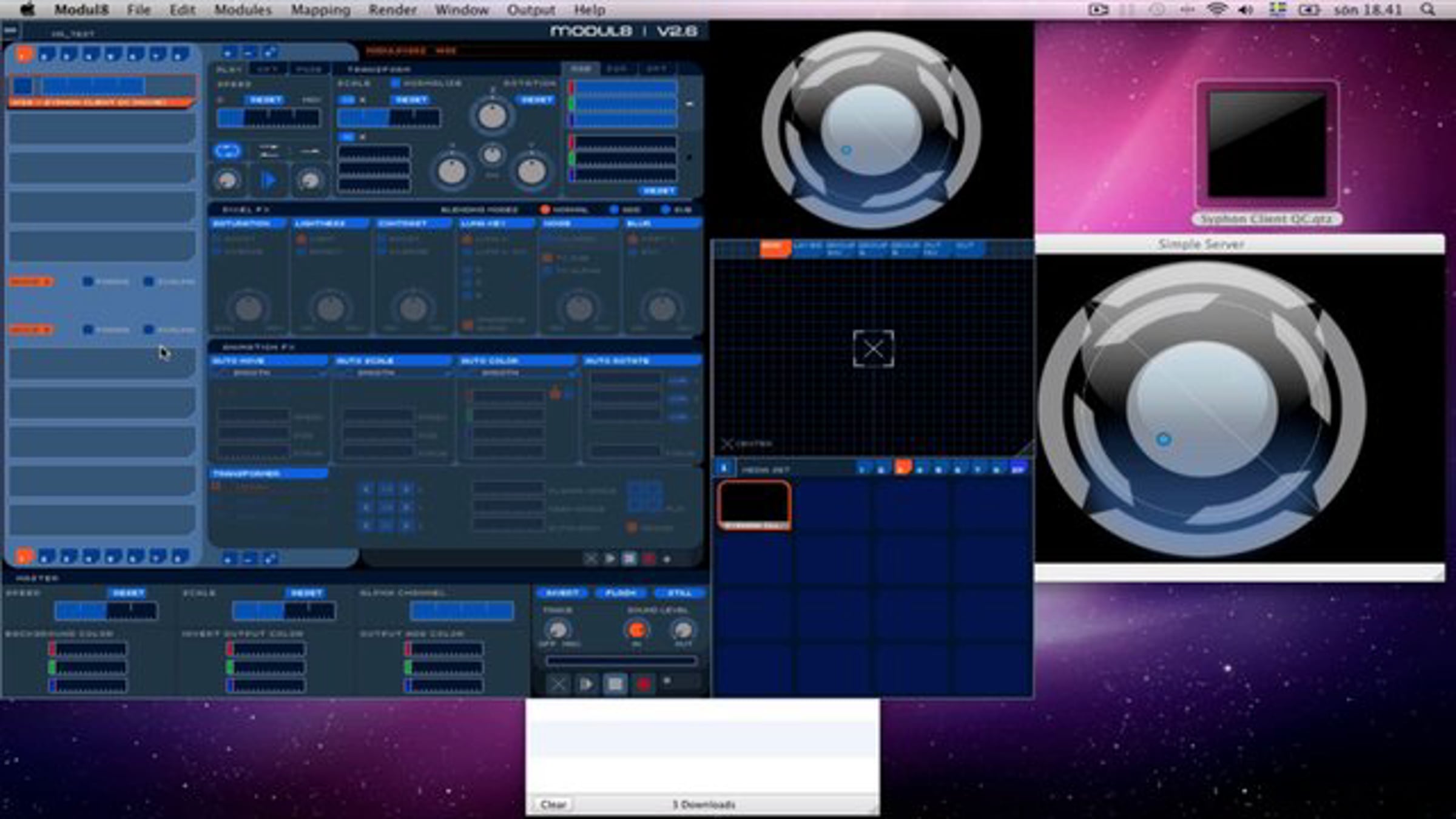This screenshot has height=819, width=1456.
Task: Enable the Auto Move animation effect
Action: click(269, 361)
